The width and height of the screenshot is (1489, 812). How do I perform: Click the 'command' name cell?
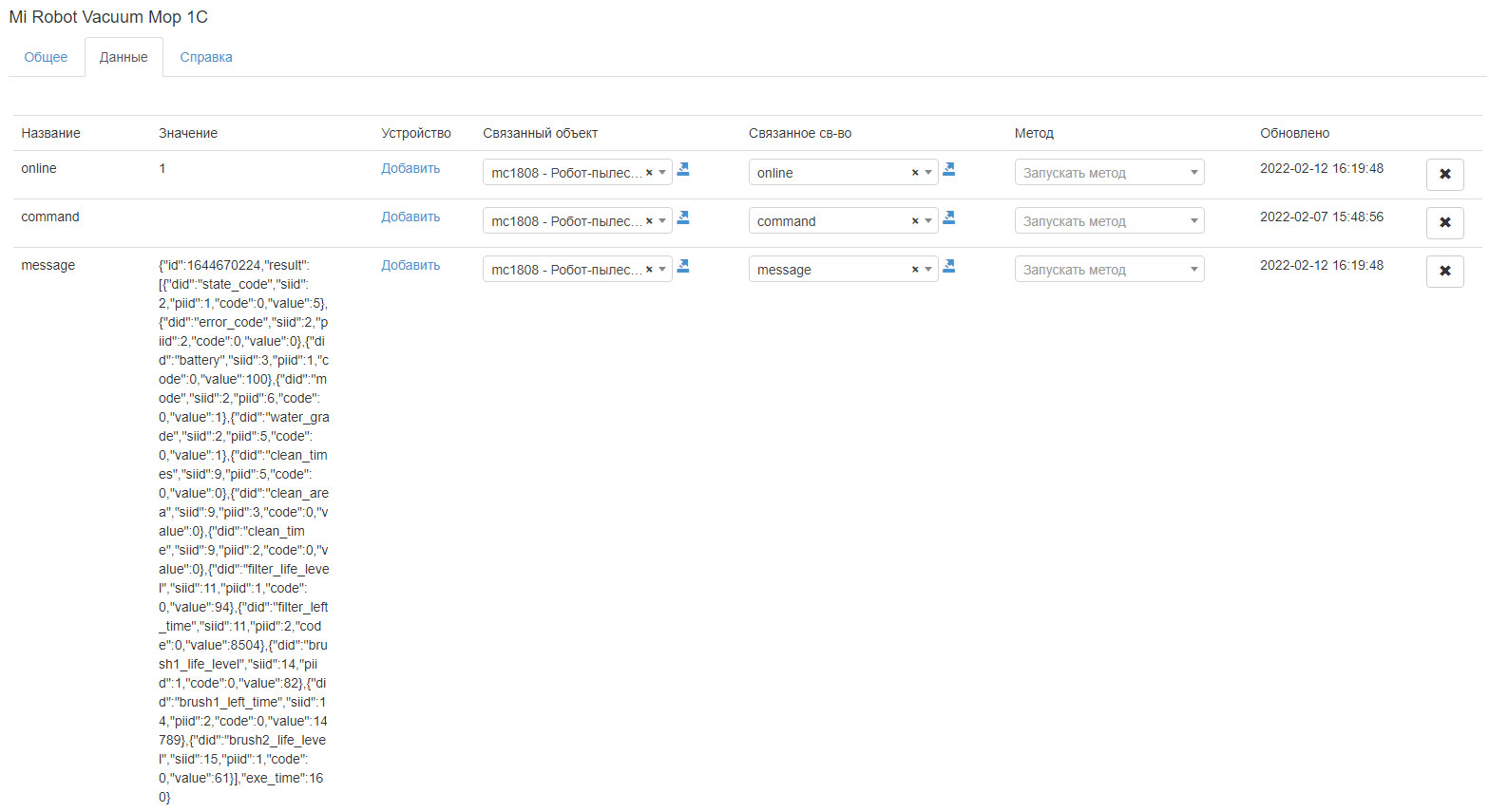[x=50, y=217]
